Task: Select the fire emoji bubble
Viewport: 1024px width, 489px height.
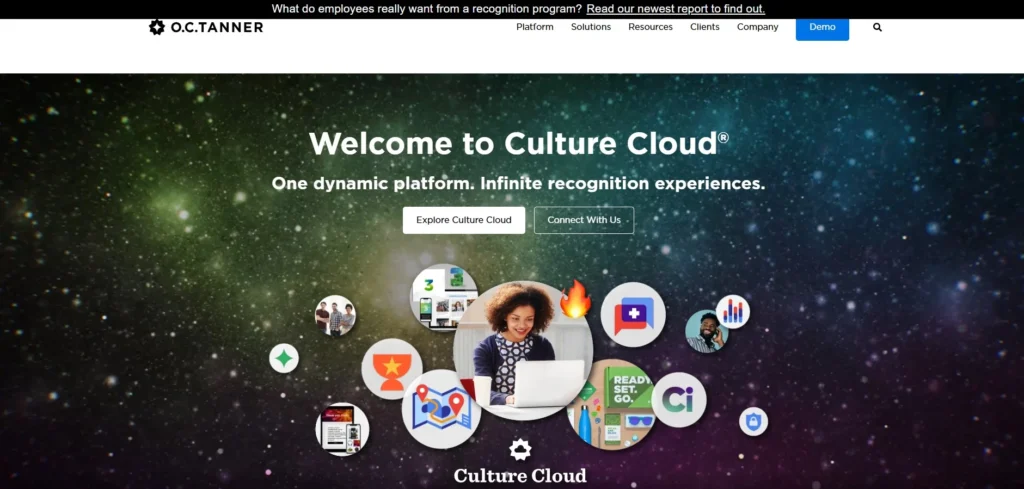Action: tap(575, 300)
